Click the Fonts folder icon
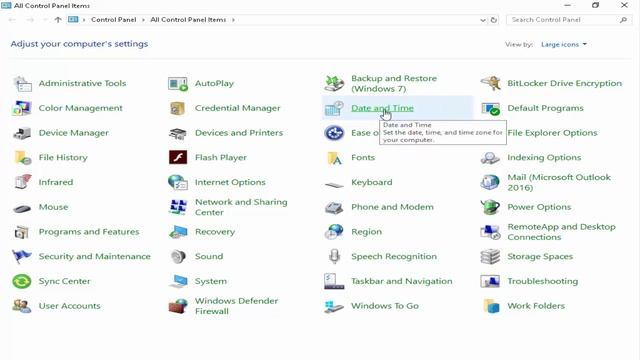Viewport: 640px width, 360px height. (334, 158)
